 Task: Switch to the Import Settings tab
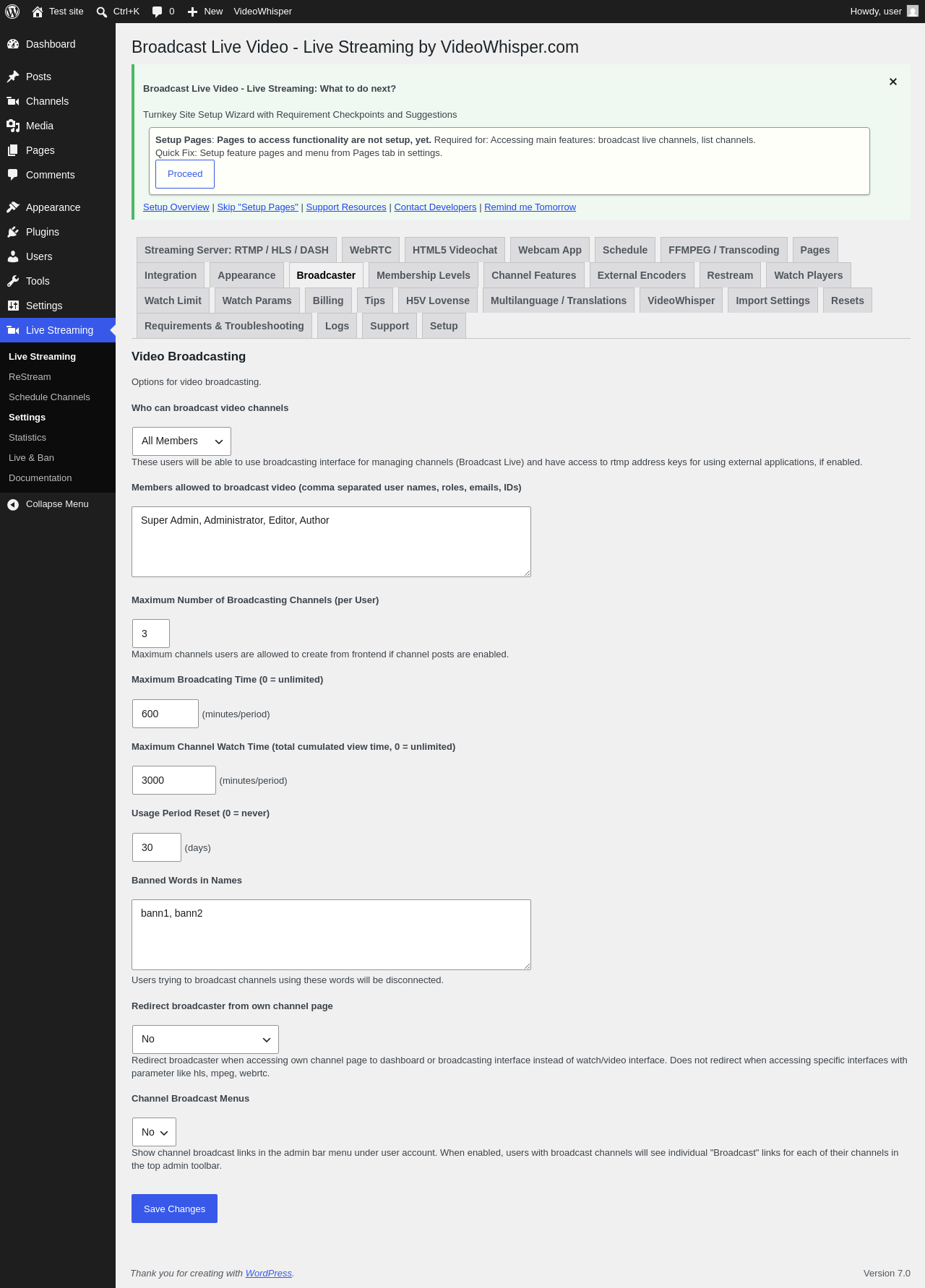point(773,301)
